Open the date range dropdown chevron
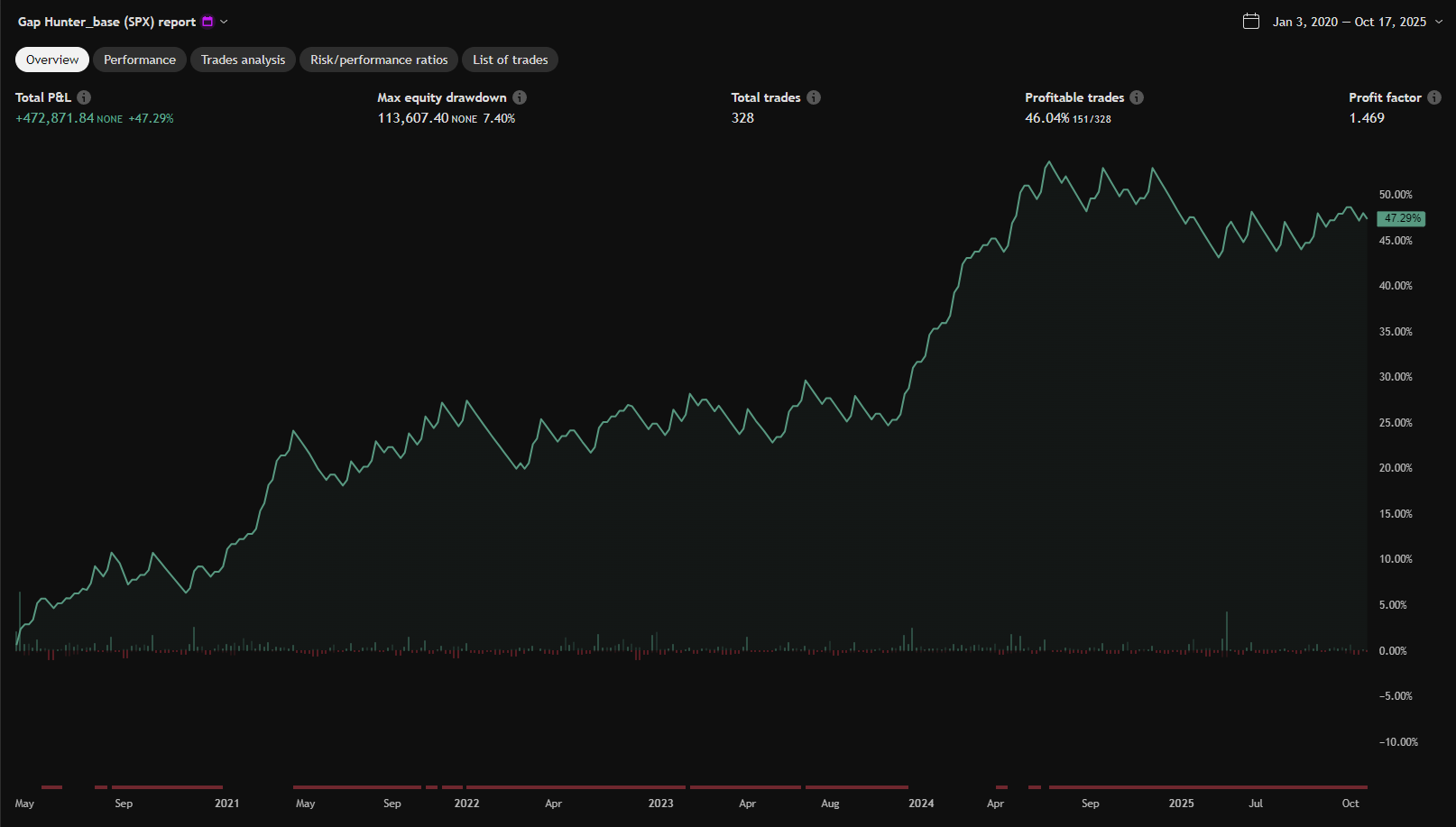1456x827 pixels. (x=1439, y=22)
